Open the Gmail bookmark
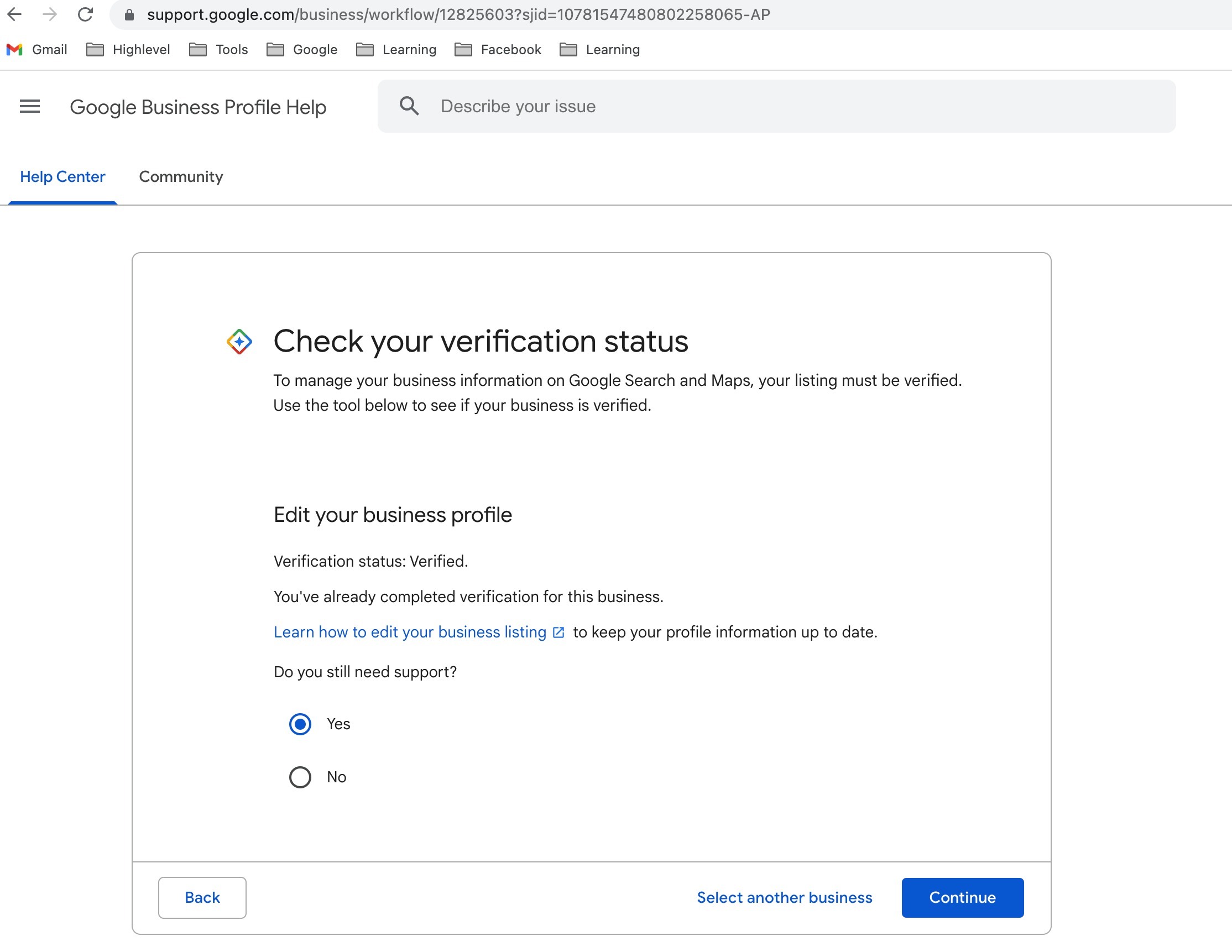This screenshot has width=1232, height=952. (x=37, y=50)
